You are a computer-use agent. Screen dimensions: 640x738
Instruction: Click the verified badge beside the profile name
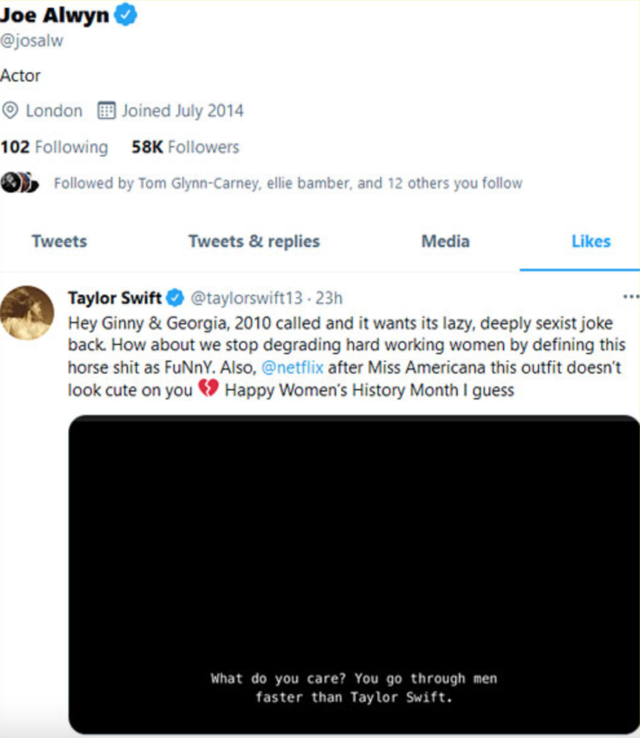pyautogui.click(x=127, y=15)
